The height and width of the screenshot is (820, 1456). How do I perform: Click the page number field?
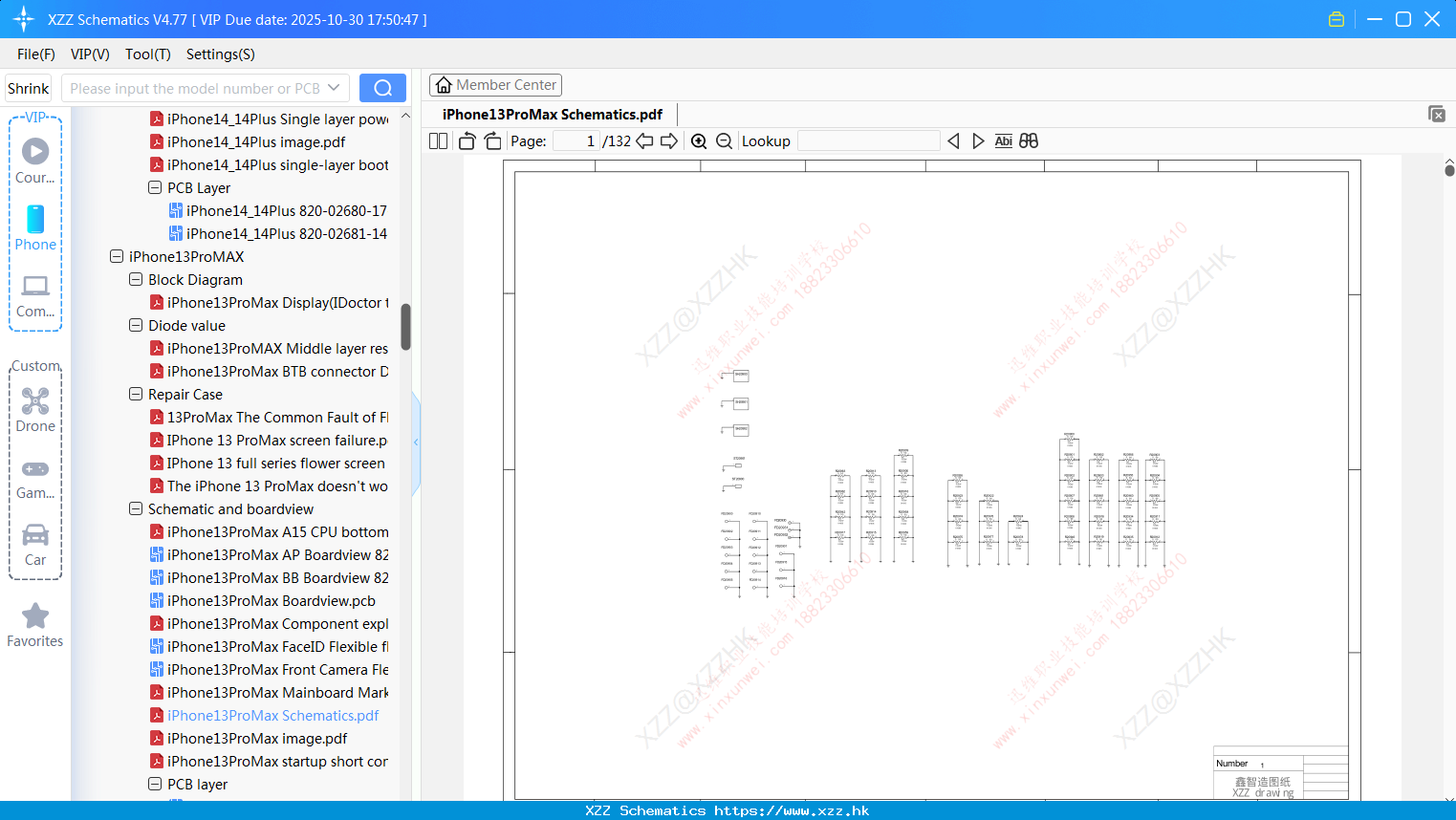[x=576, y=141]
